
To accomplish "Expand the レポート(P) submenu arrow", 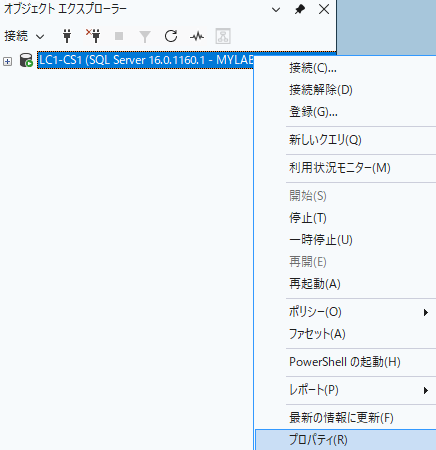I will point(426,390).
